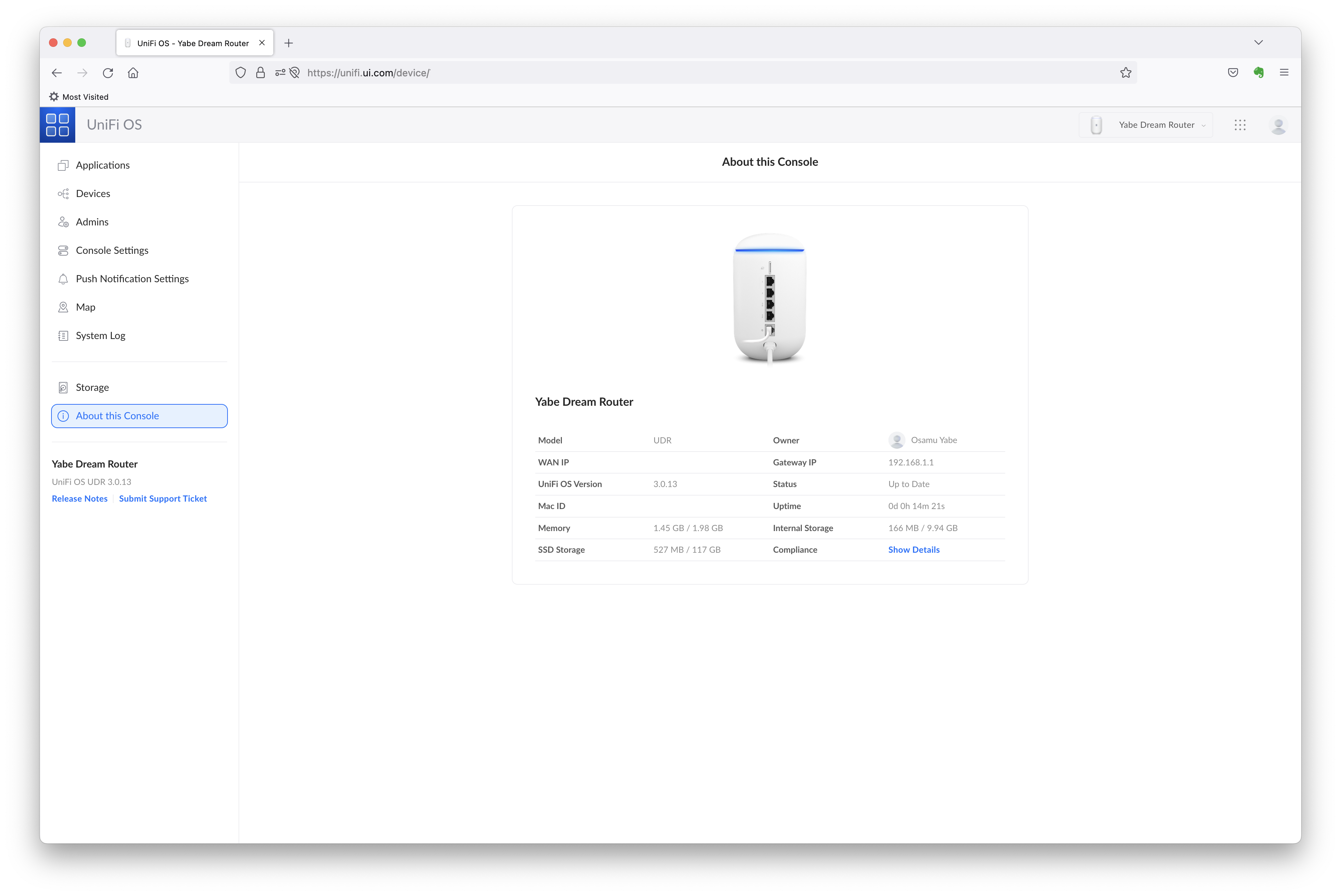The width and height of the screenshot is (1341, 896).
Task: Expand the Yabe Dream Router console selector
Action: coord(1145,125)
